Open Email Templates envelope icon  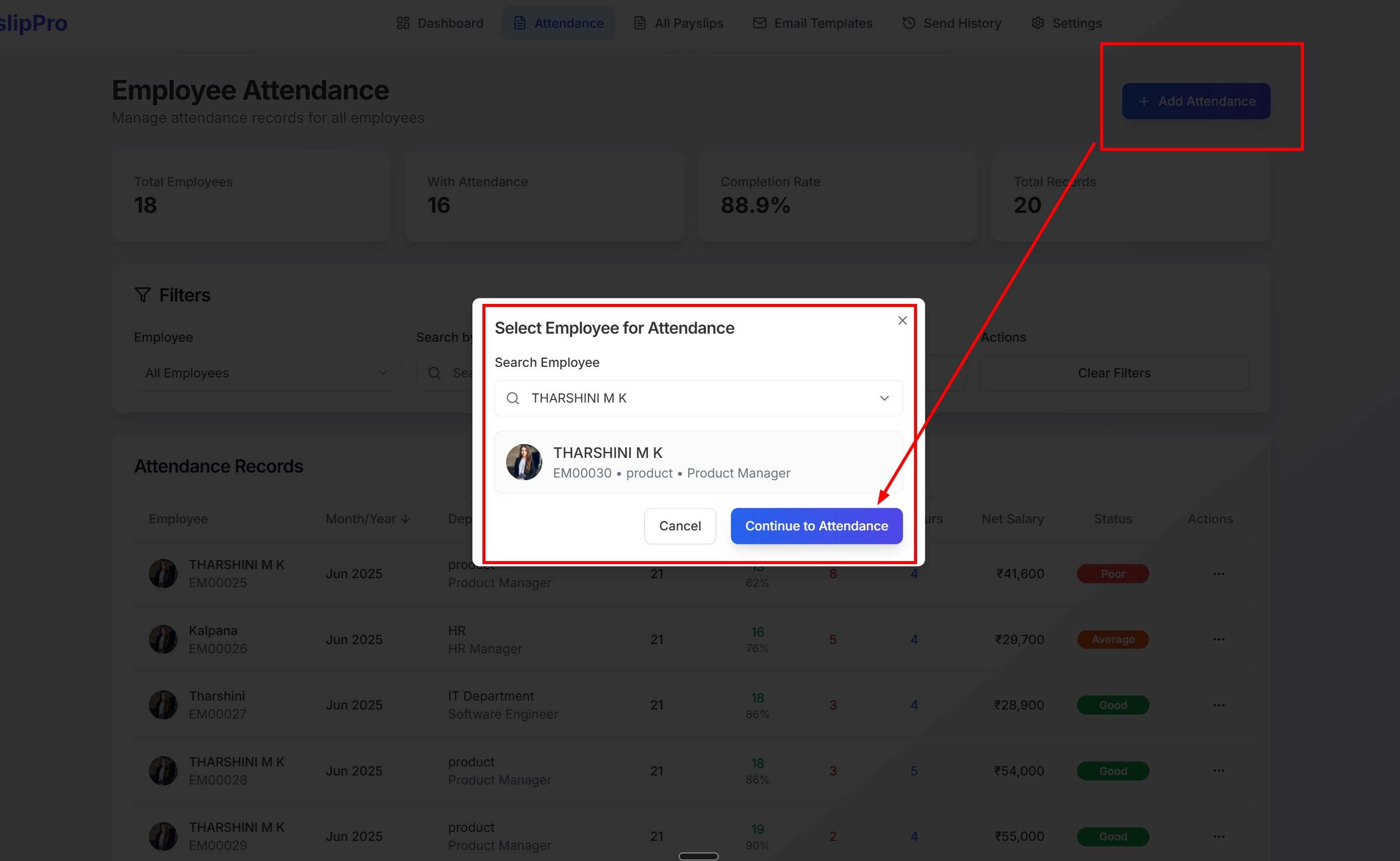click(x=759, y=23)
